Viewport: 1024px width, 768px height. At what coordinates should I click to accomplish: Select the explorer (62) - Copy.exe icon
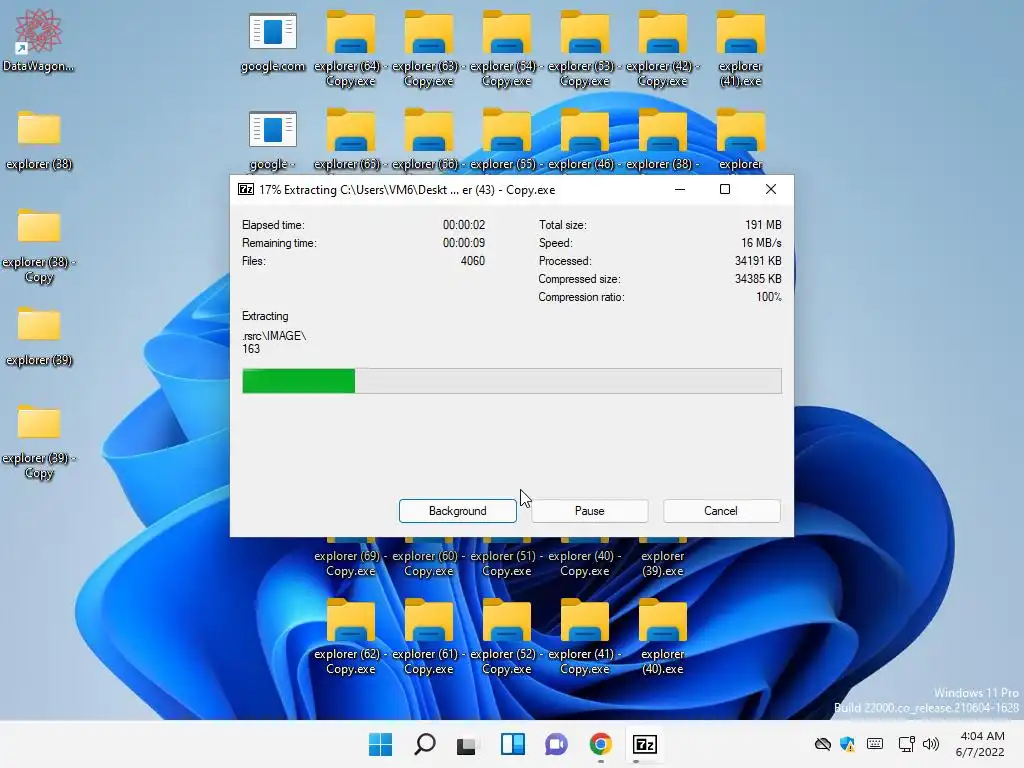point(351,636)
